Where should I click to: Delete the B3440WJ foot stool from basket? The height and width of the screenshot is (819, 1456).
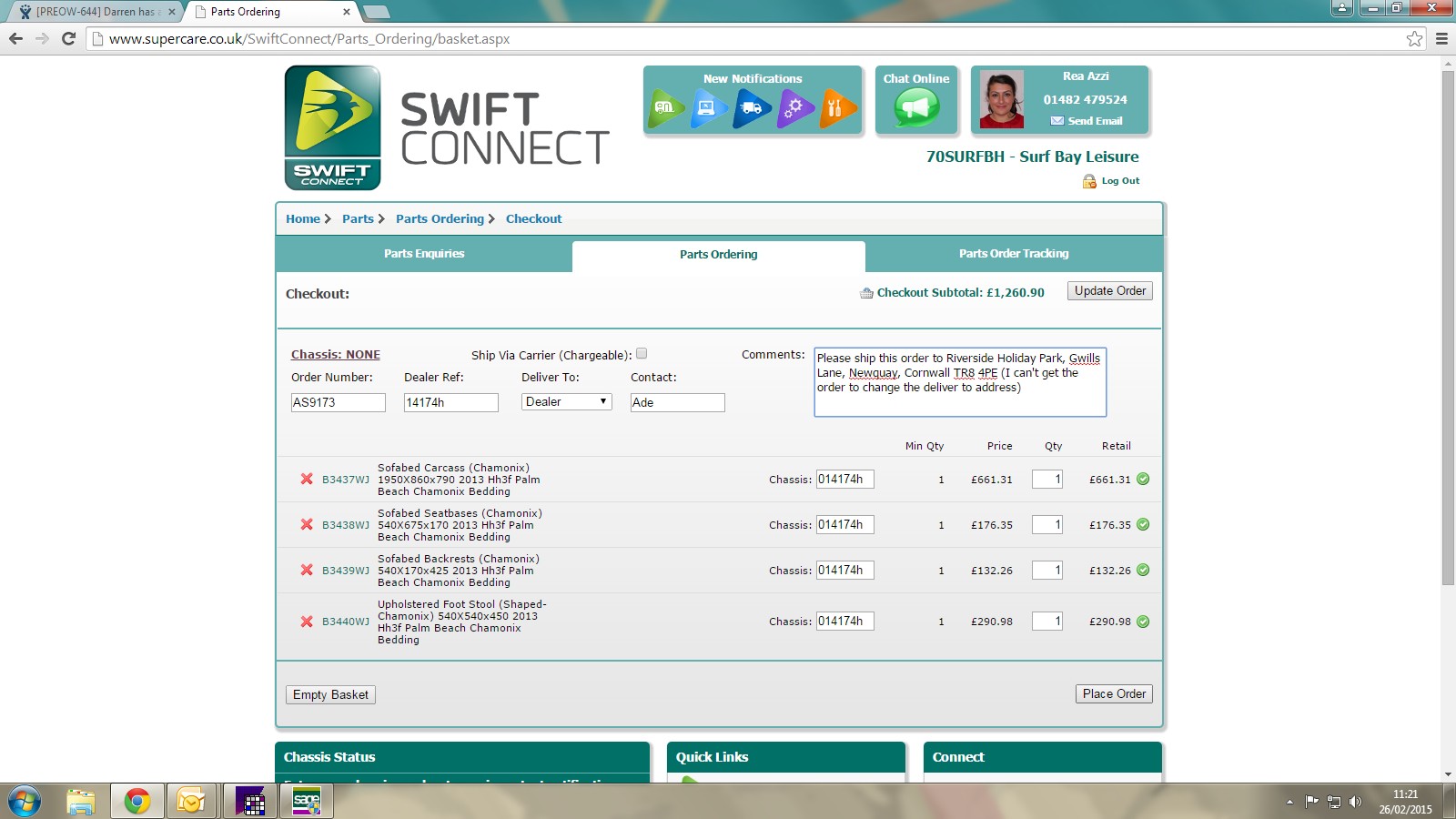tap(307, 622)
